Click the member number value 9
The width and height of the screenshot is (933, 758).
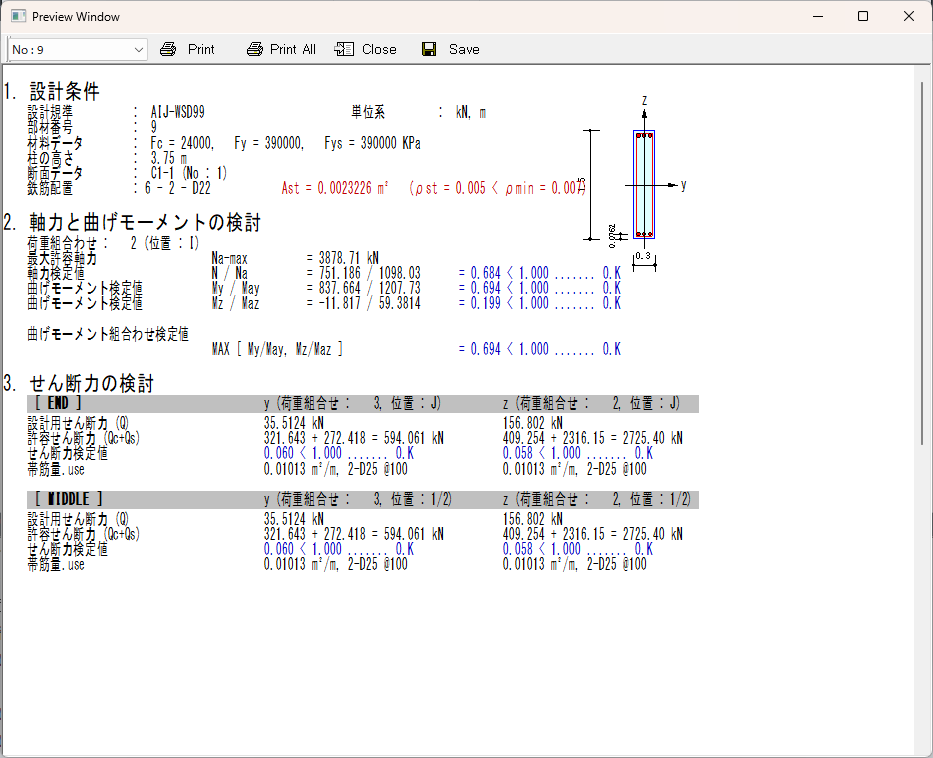[x=154, y=127]
